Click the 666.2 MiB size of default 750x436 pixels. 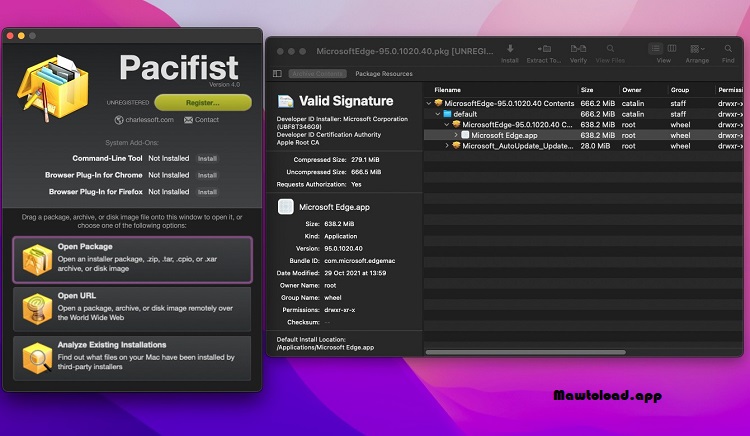tap(597, 114)
